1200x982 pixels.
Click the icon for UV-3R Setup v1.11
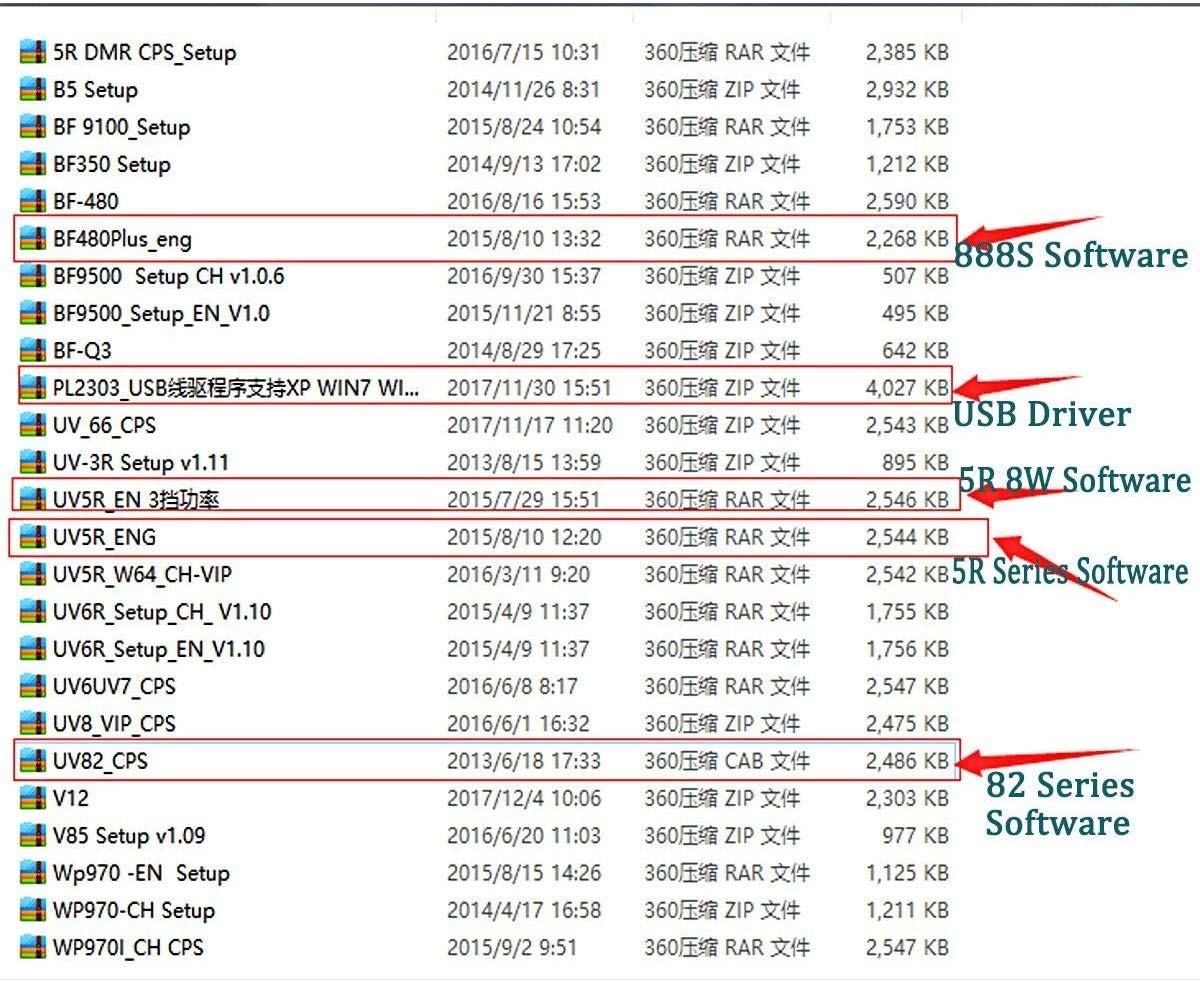[34, 463]
